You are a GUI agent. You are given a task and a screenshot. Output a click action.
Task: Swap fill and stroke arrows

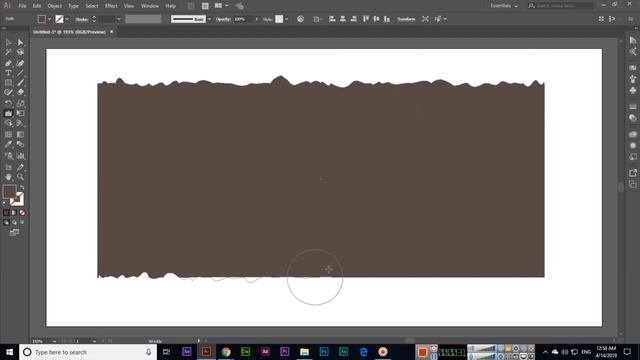click(22, 187)
